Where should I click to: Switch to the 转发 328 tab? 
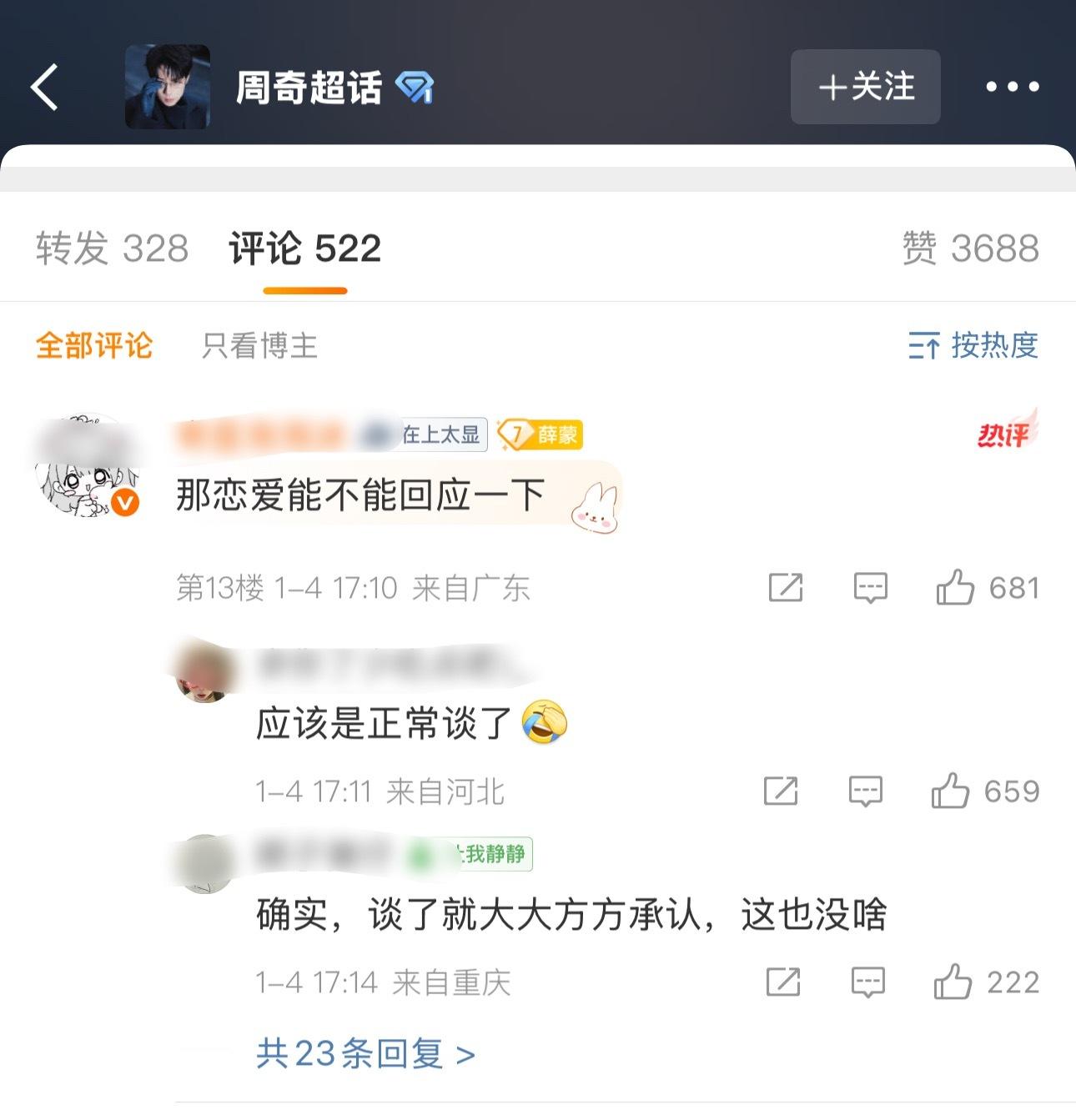(x=113, y=249)
